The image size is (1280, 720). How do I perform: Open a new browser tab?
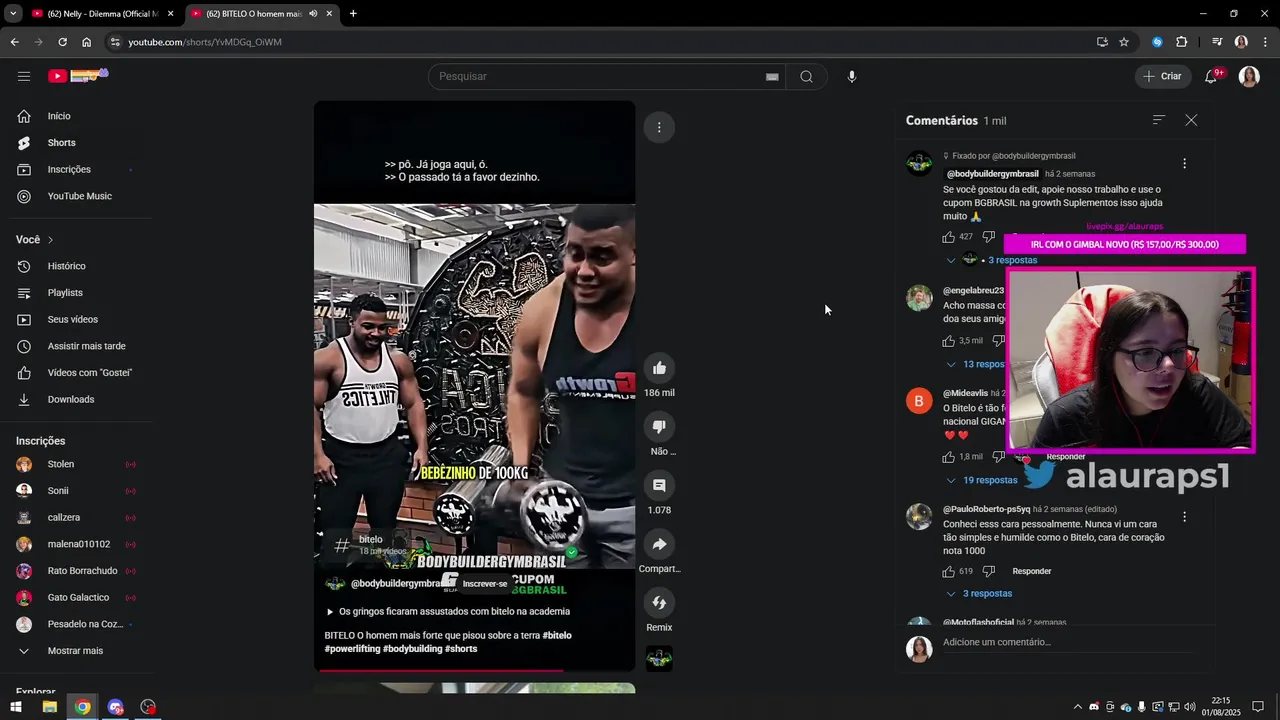click(353, 14)
